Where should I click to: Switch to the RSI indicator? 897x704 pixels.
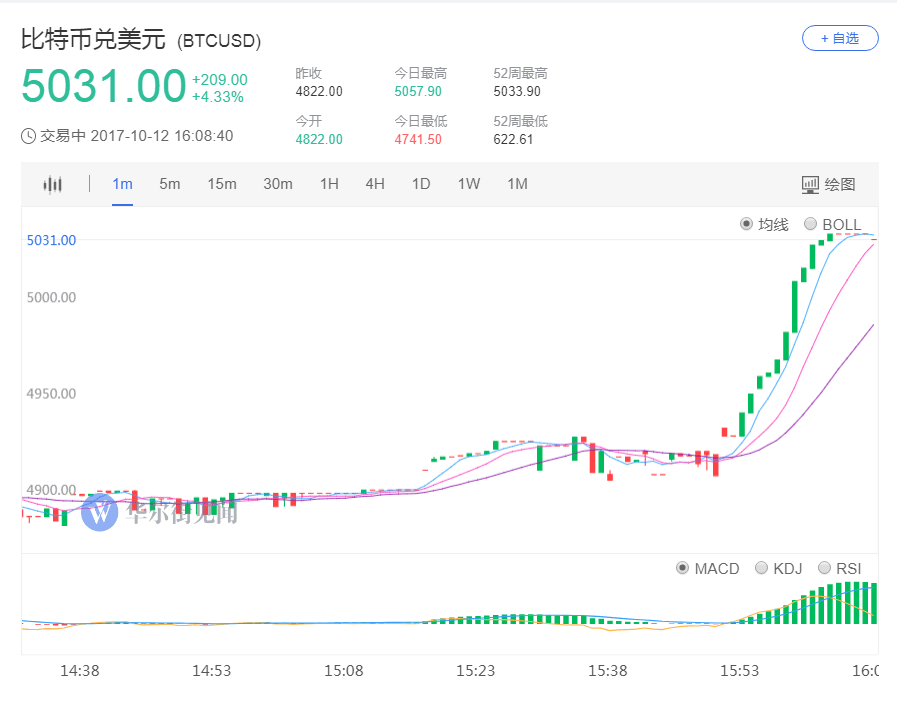(x=825, y=568)
